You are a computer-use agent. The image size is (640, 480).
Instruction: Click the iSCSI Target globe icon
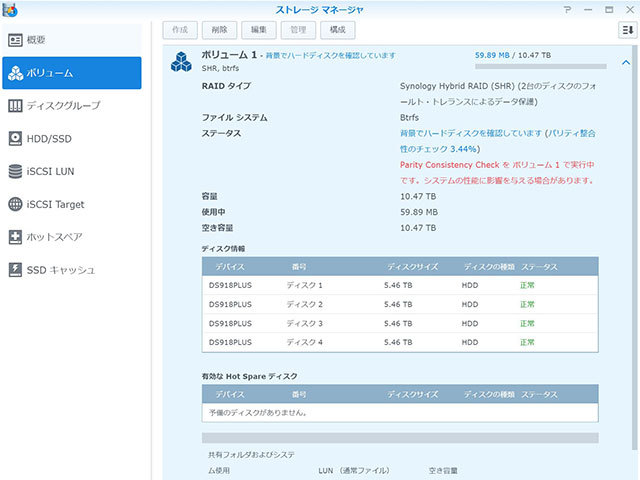pos(16,204)
